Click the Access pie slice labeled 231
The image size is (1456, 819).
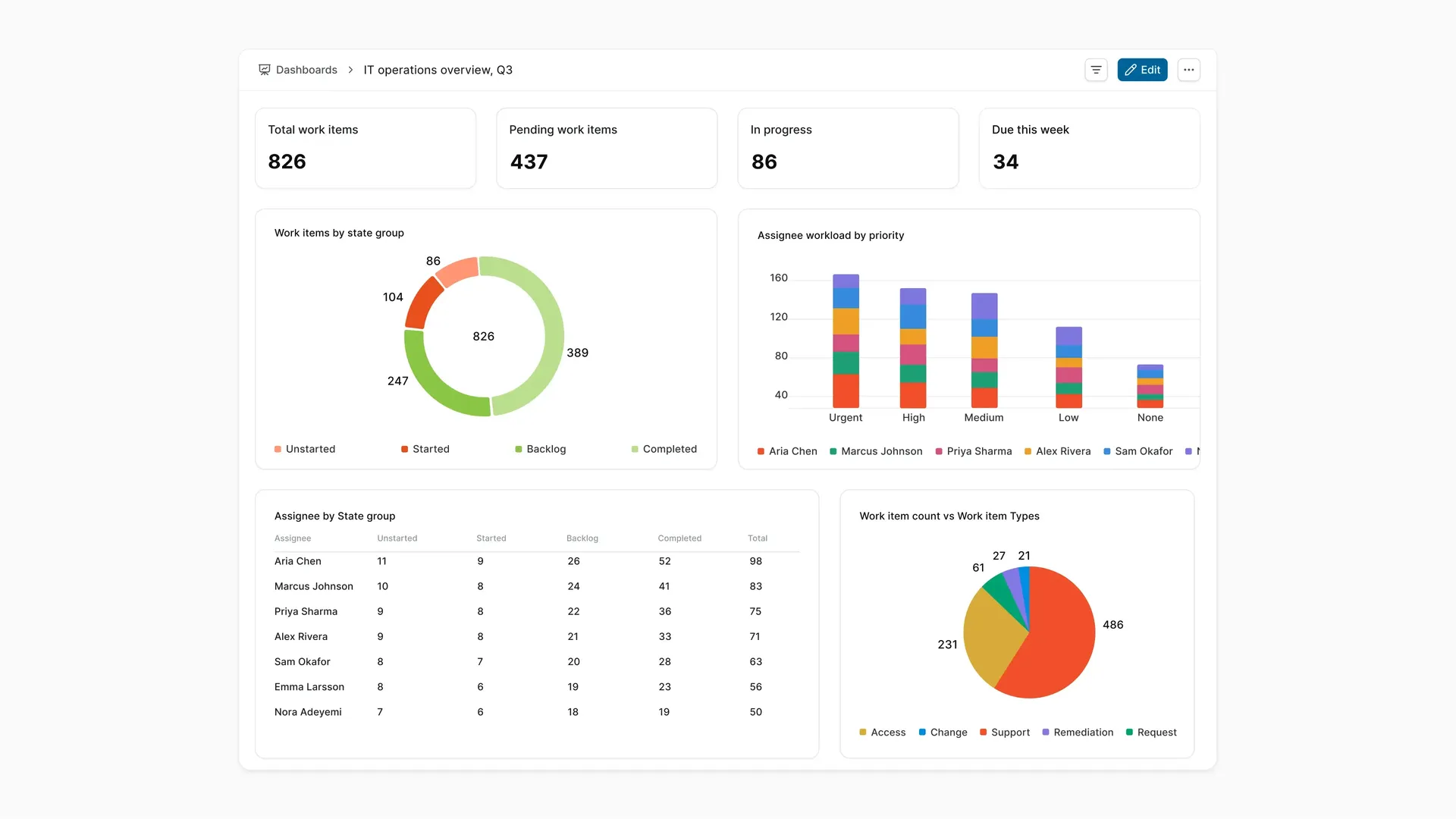pyautogui.click(x=992, y=637)
